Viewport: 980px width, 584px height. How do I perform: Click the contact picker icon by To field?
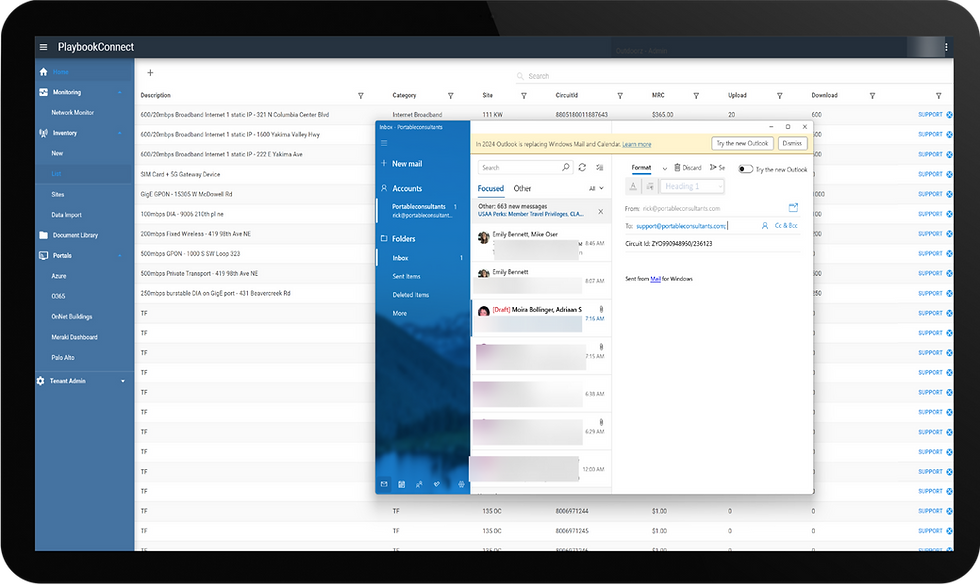tap(764, 226)
